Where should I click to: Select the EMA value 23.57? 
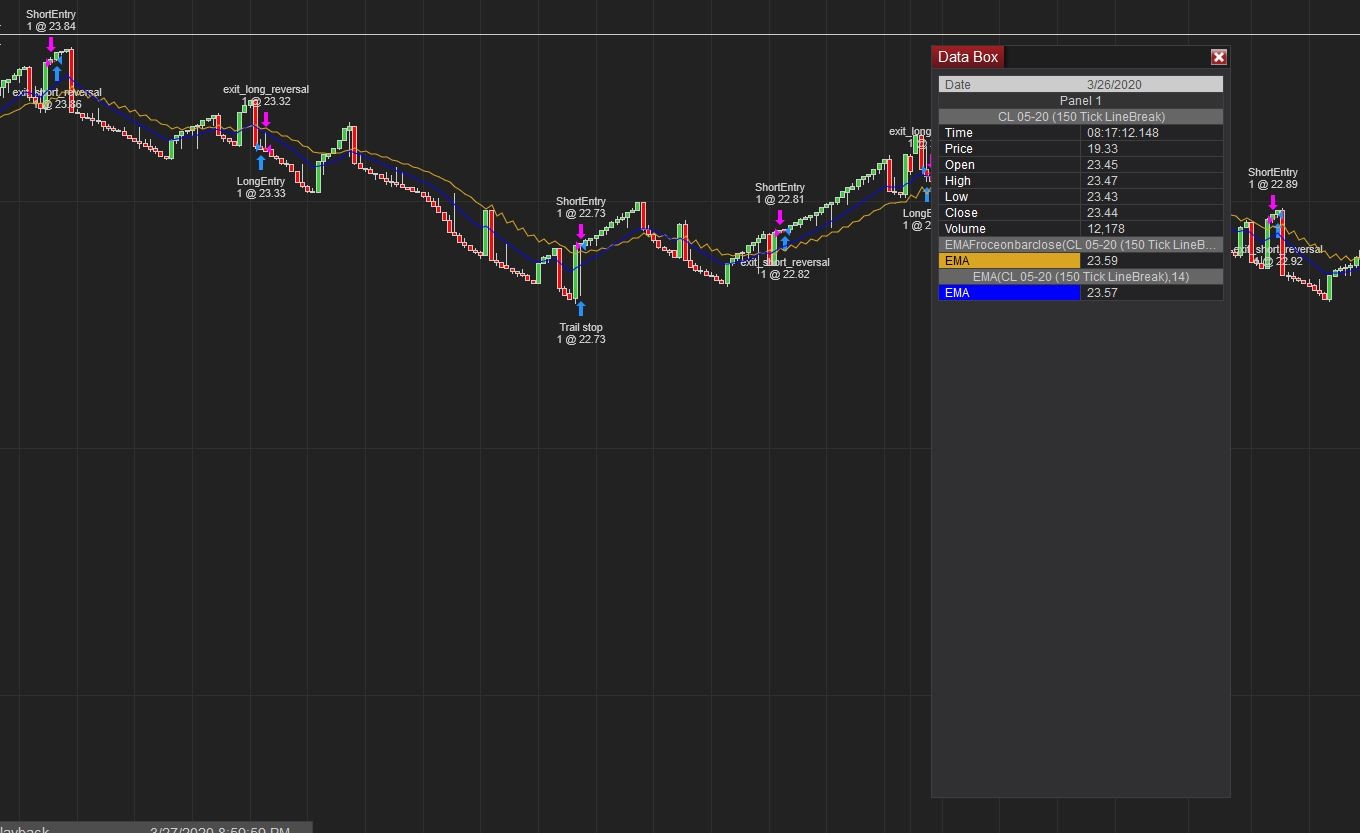pyautogui.click(x=1102, y=293)
